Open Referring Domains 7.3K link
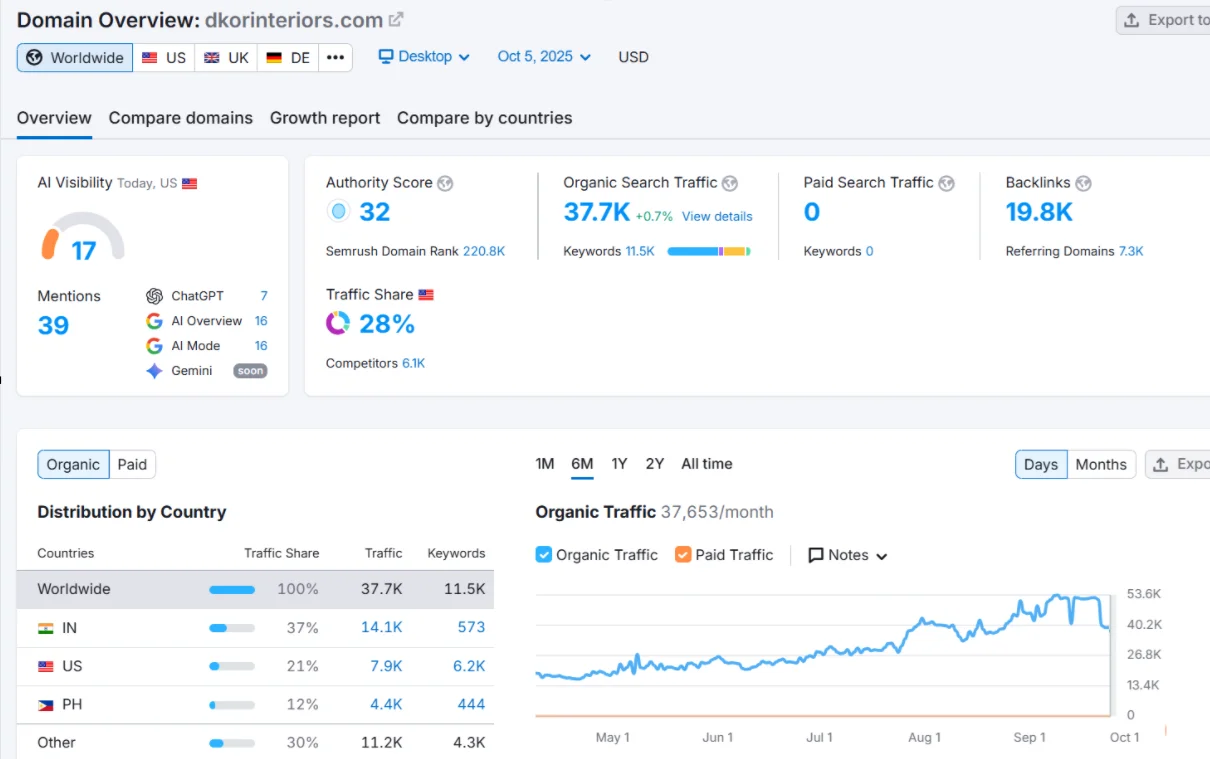Screen dimensions: 1210x759 (1131, 251)
